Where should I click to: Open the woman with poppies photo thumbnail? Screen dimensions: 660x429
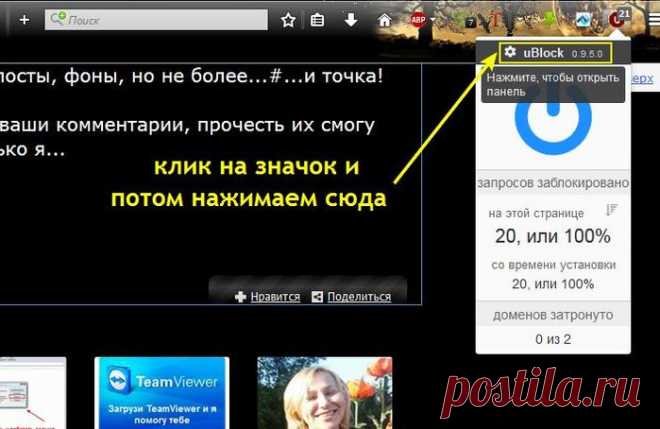(325, 393)
